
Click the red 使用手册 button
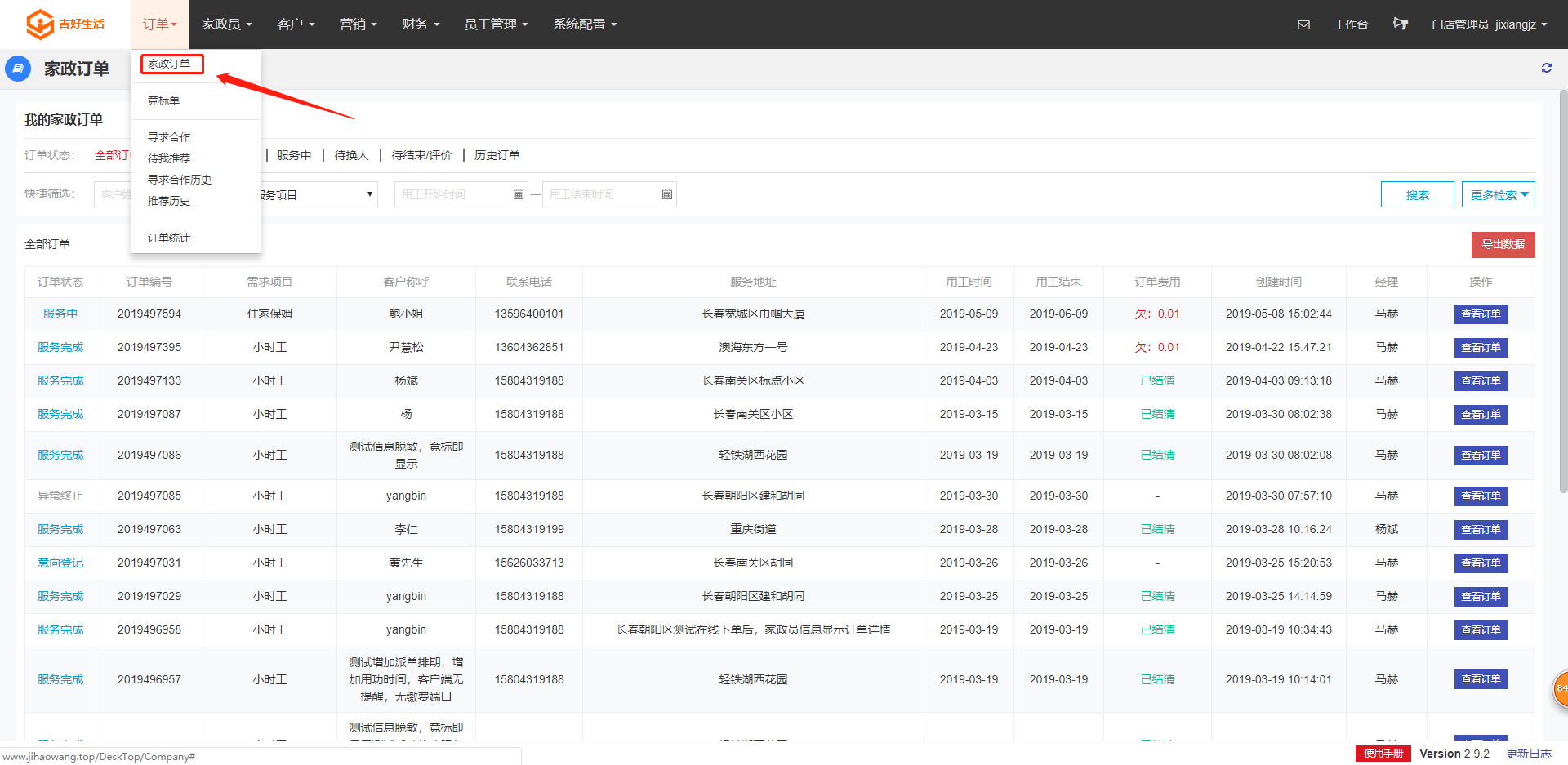pos(1383,754)
